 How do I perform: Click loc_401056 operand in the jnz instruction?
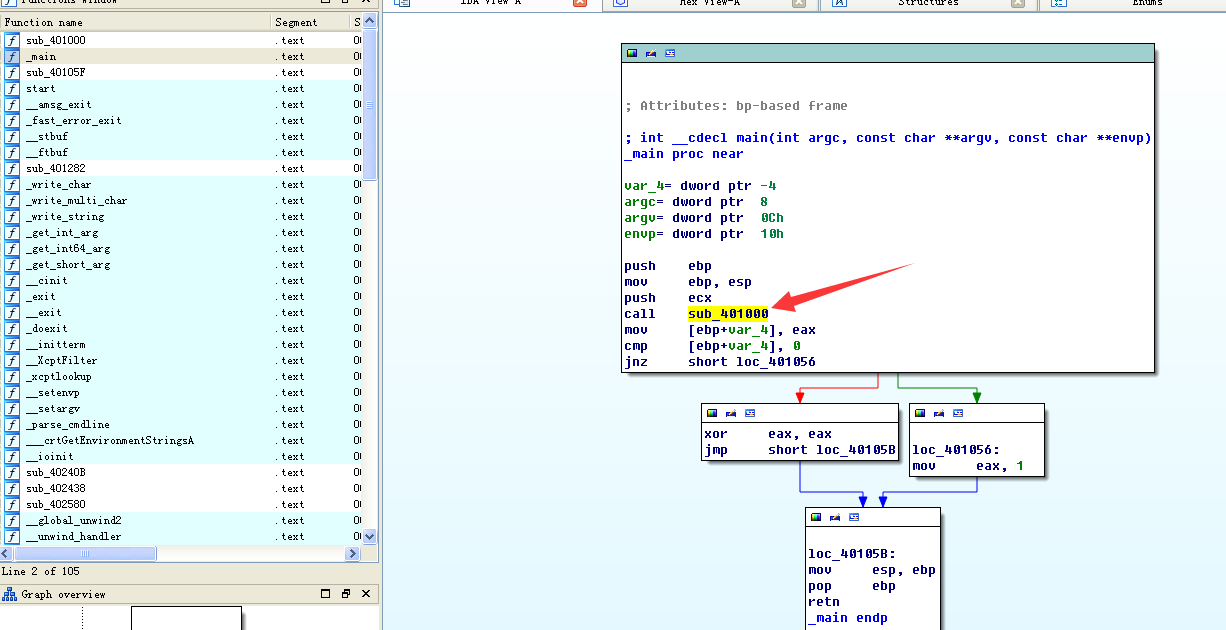tap(776, 362)
